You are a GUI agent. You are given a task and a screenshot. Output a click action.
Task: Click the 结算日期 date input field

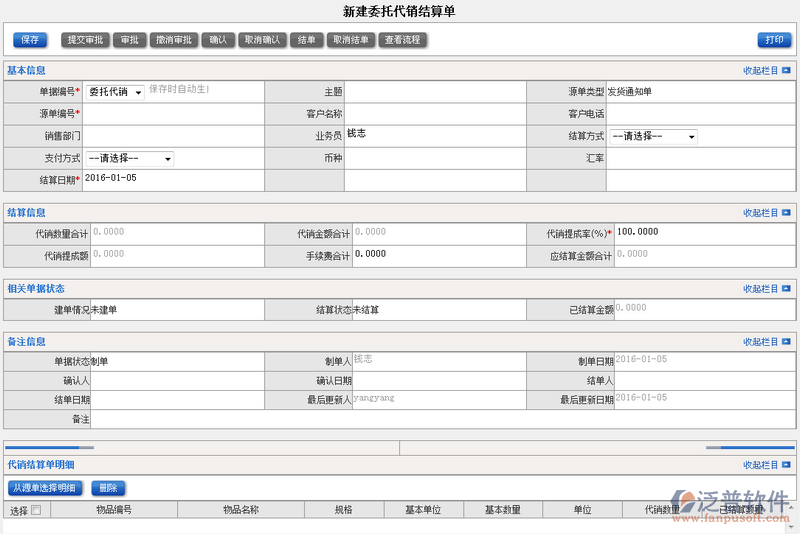tap(170, 180)
